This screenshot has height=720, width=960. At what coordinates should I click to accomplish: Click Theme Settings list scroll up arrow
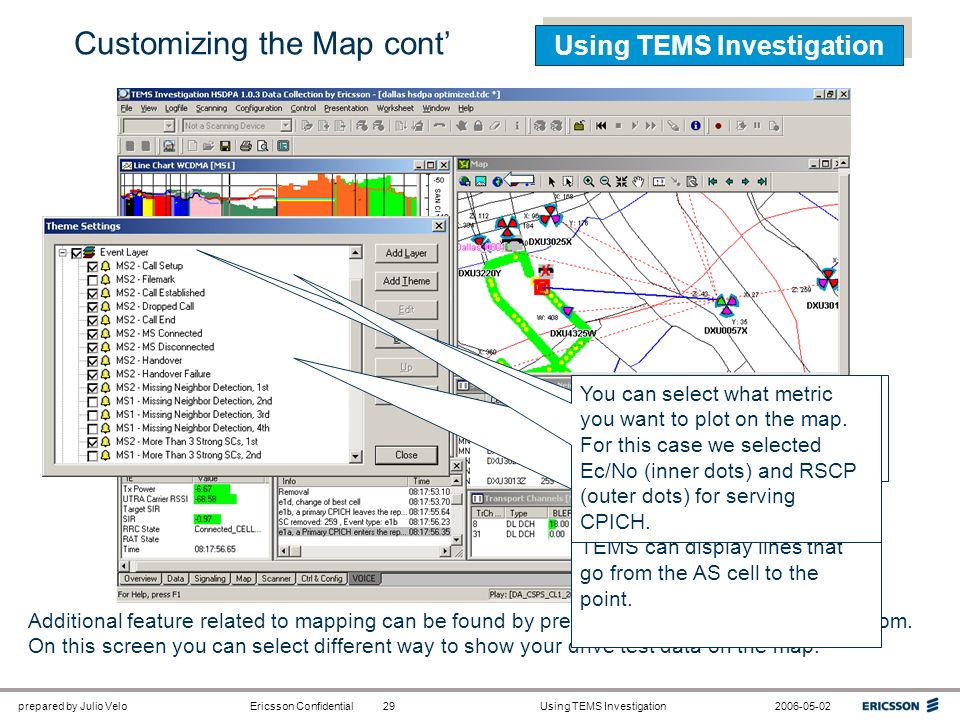355,252
